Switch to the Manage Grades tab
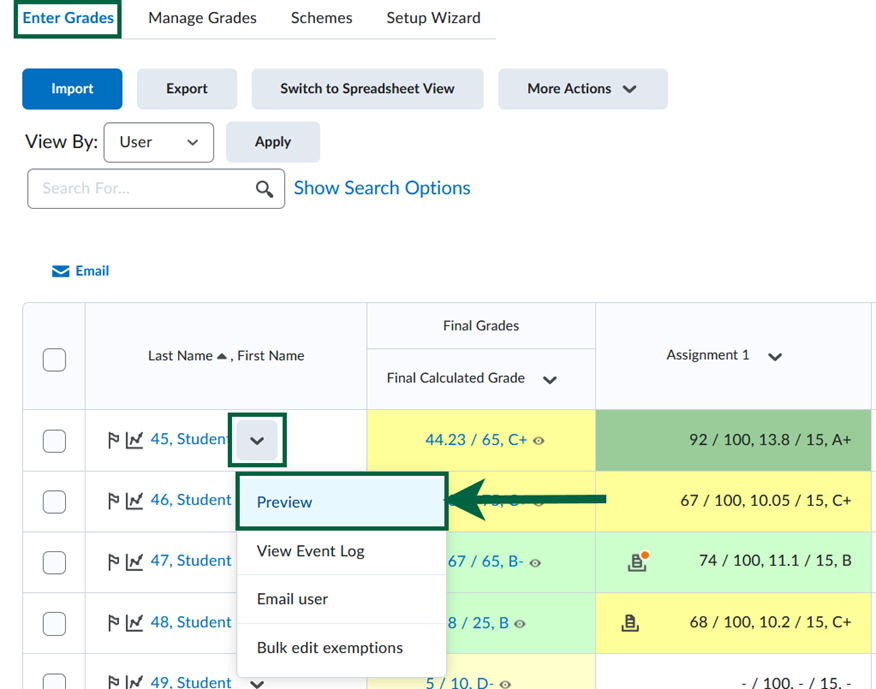Image resolution: width=876 pixels, height=689 pixels. [x=202, y=17]
